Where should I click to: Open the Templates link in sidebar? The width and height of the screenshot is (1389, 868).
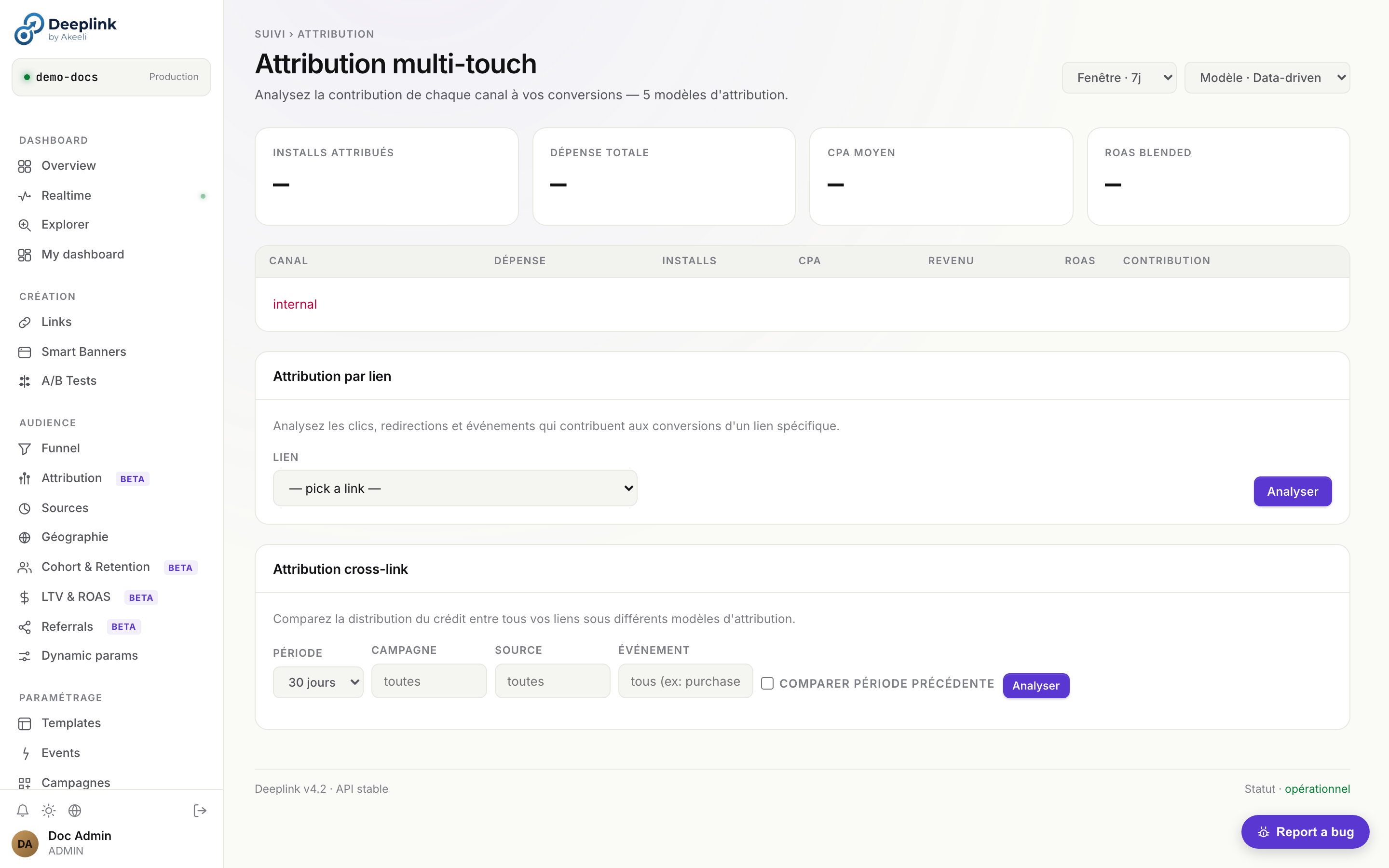click(x=111, y=723)
